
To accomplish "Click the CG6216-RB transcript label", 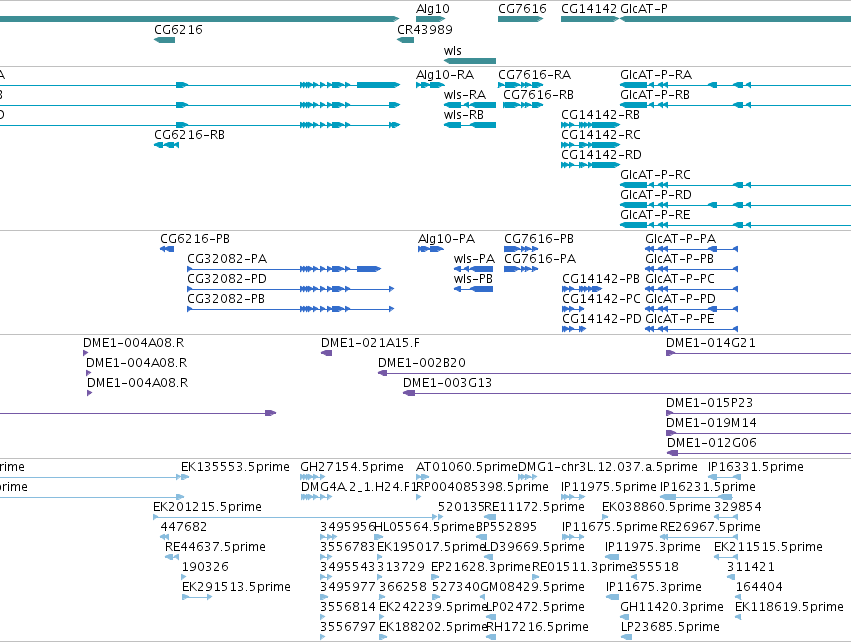I will coord(189,135).
